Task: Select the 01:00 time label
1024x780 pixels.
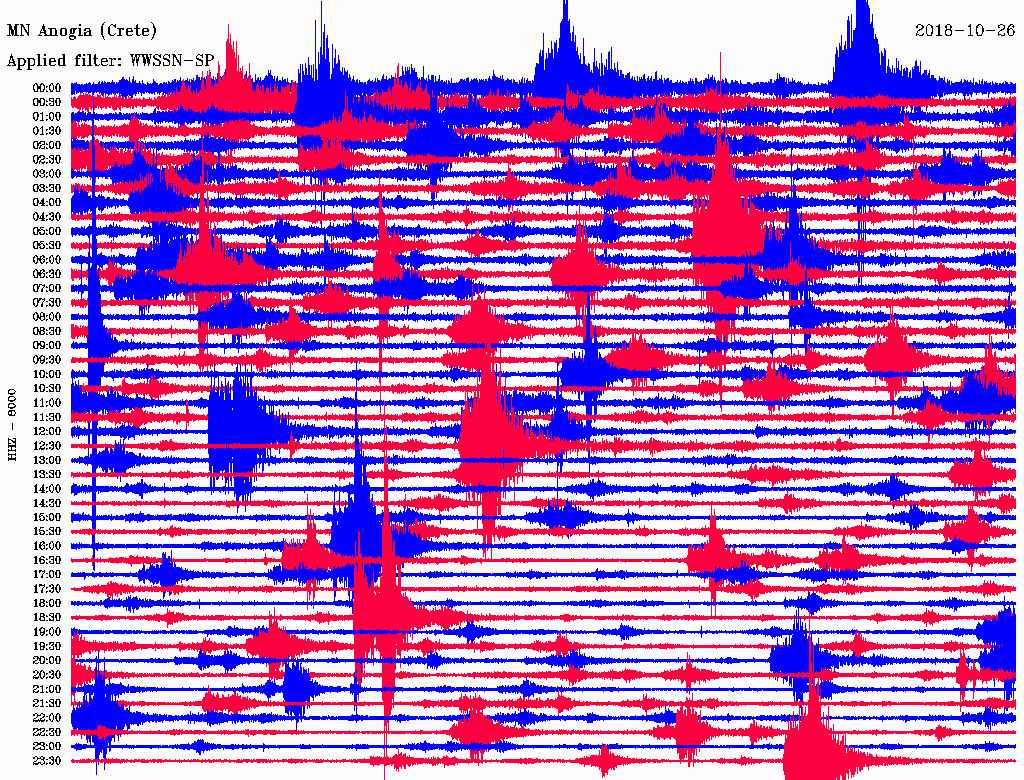Action: (47, 117)
